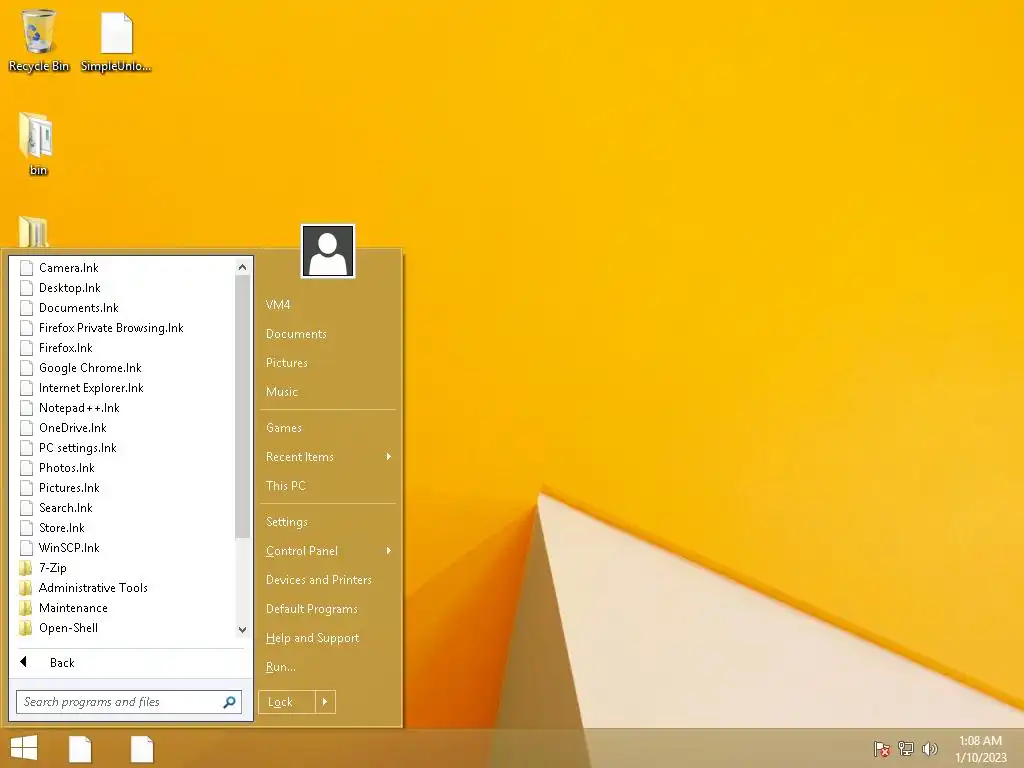Click the volume speaker tray icon

(929, 748)
